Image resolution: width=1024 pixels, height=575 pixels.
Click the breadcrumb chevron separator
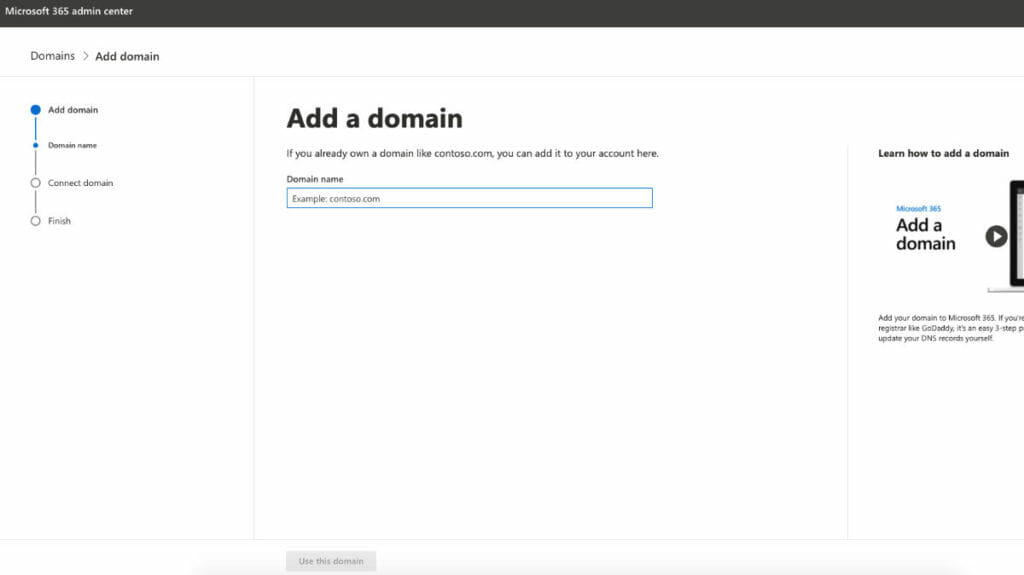[x=85, y=56]
